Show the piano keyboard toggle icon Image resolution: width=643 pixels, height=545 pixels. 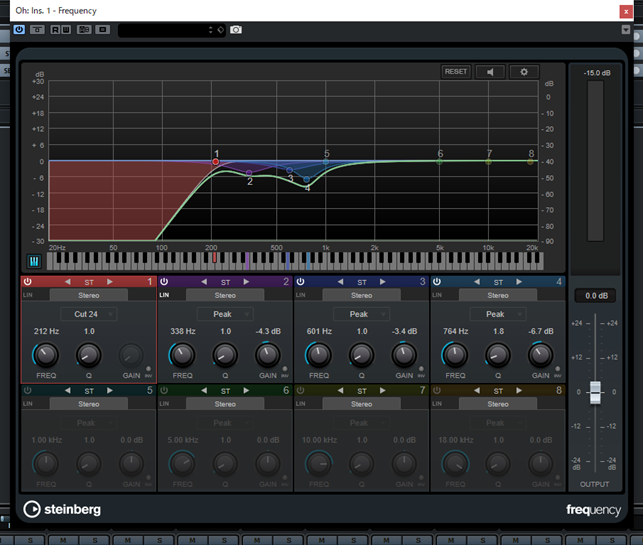pos(34,261)
